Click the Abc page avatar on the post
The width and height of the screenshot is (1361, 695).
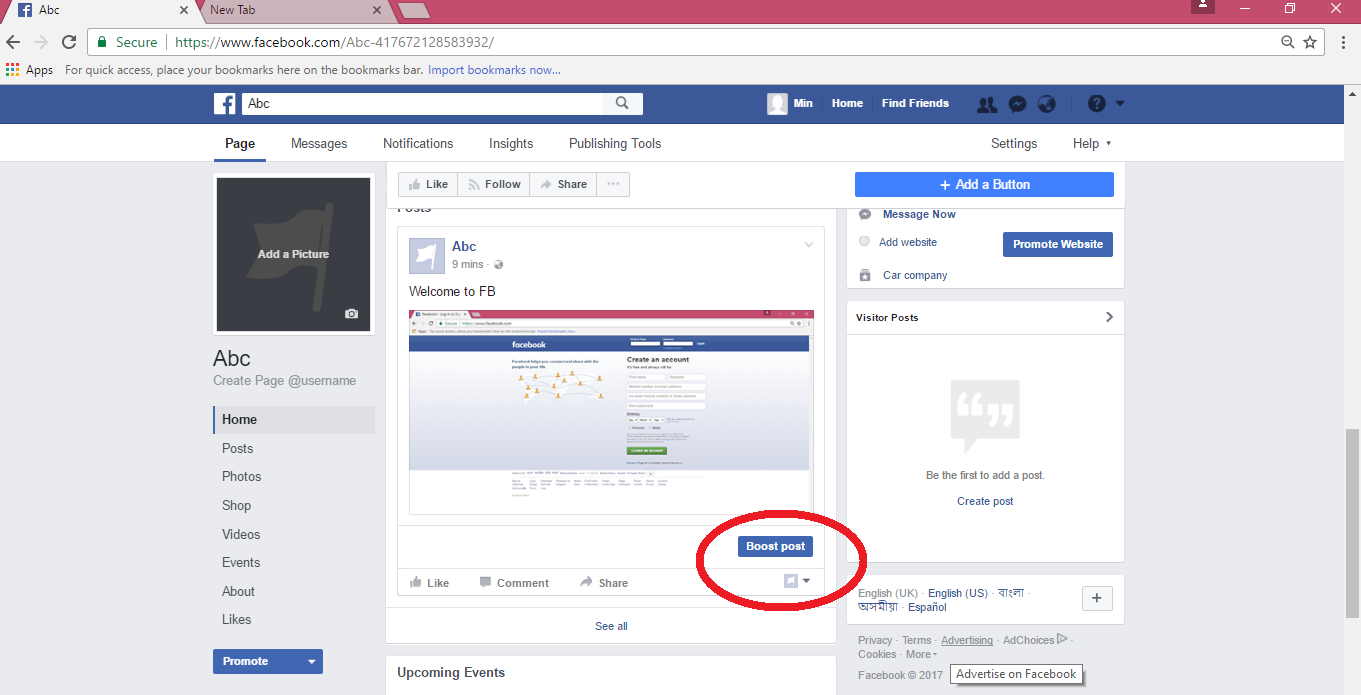tap(427, 256)
